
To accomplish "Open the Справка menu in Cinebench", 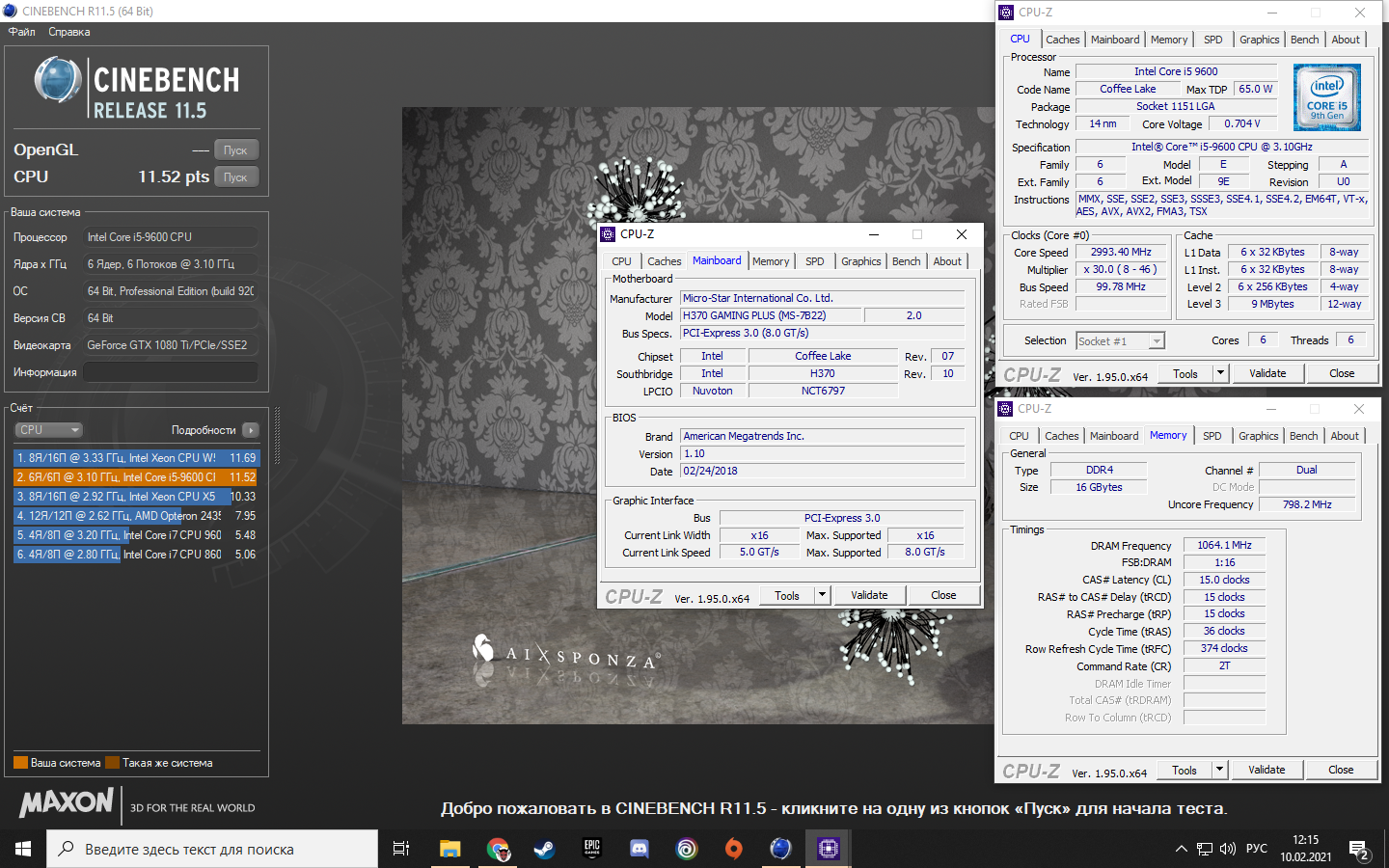I will point(69,32).
